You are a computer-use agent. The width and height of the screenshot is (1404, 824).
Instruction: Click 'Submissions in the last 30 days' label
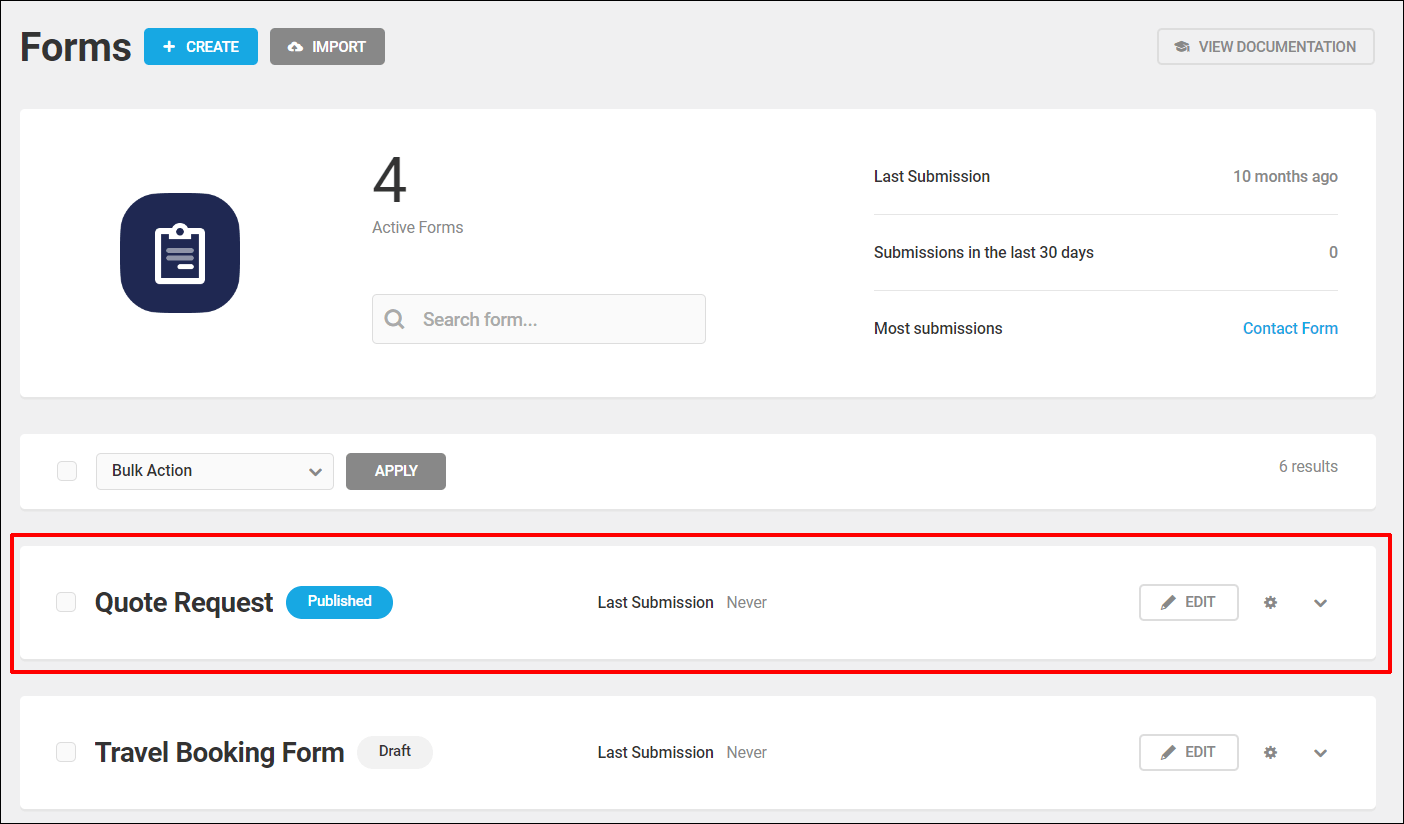(984, 252)
